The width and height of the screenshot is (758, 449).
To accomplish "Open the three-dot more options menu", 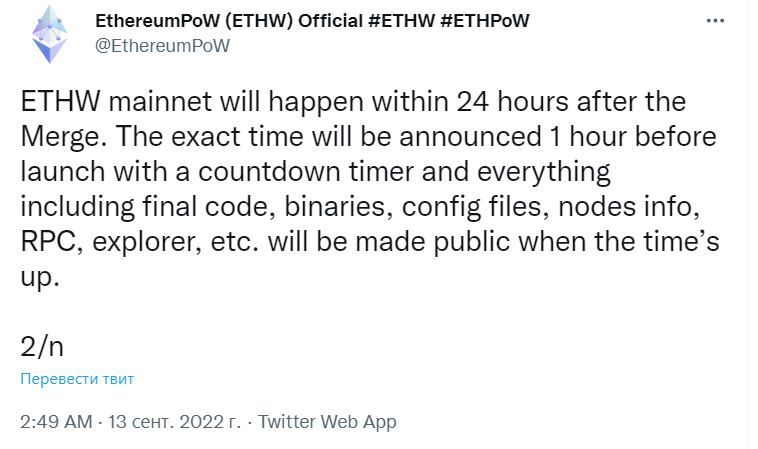I will pyautogui.click(x=715, y=21).
